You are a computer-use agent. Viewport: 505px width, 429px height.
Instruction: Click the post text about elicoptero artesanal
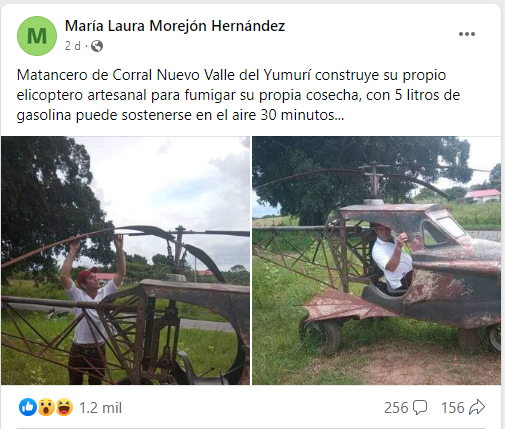pos(238,95)
